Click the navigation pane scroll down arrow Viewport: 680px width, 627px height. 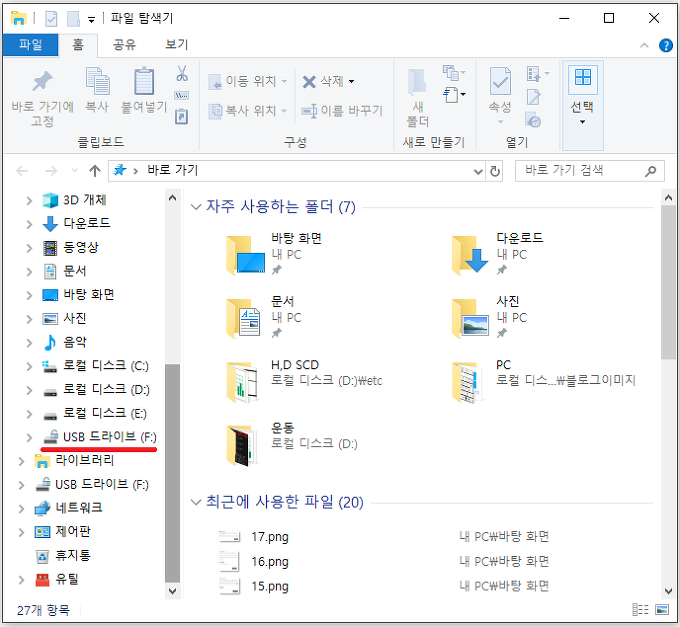(x=172, y=591)
